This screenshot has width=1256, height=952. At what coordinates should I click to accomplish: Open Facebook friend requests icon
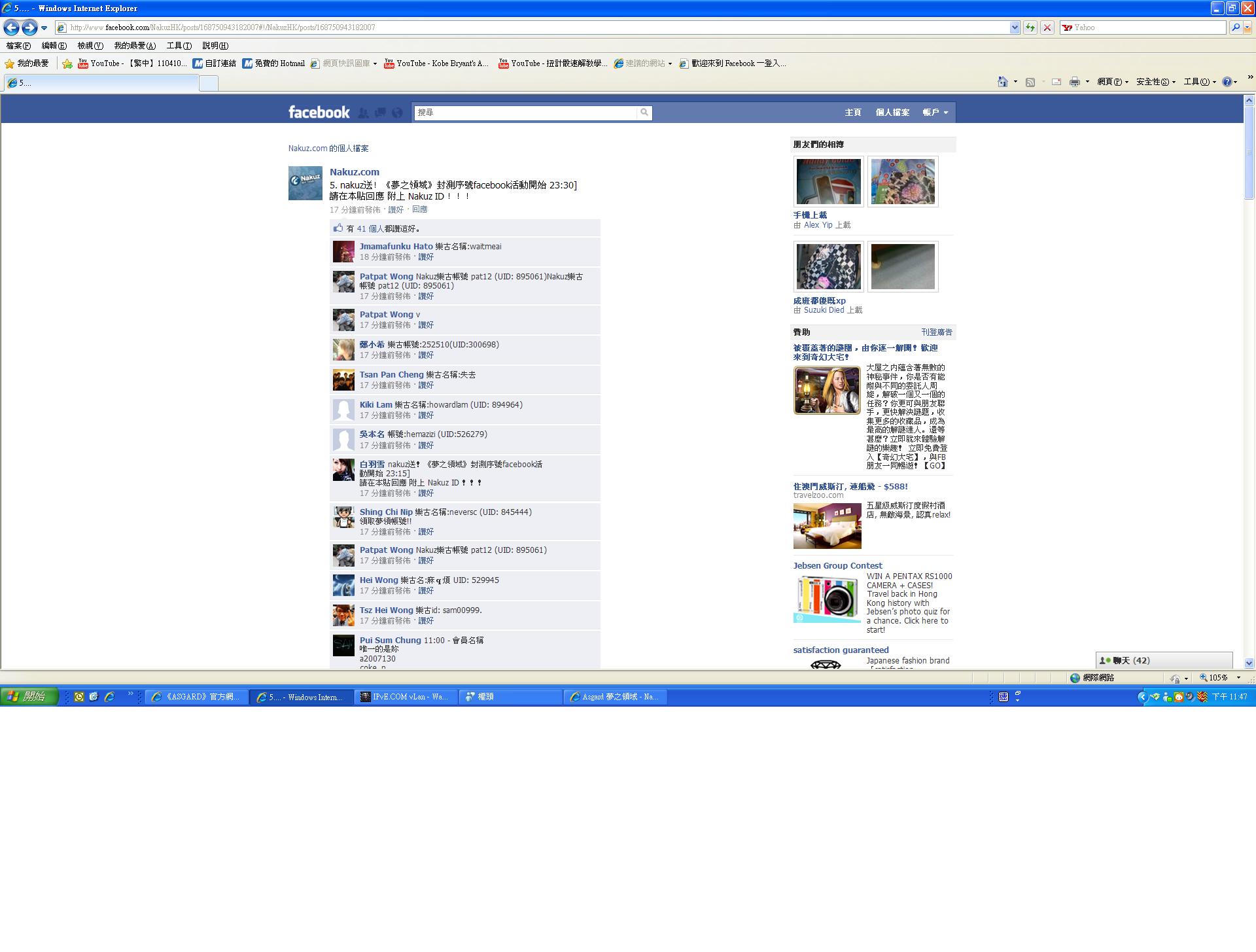click(364, 113)
